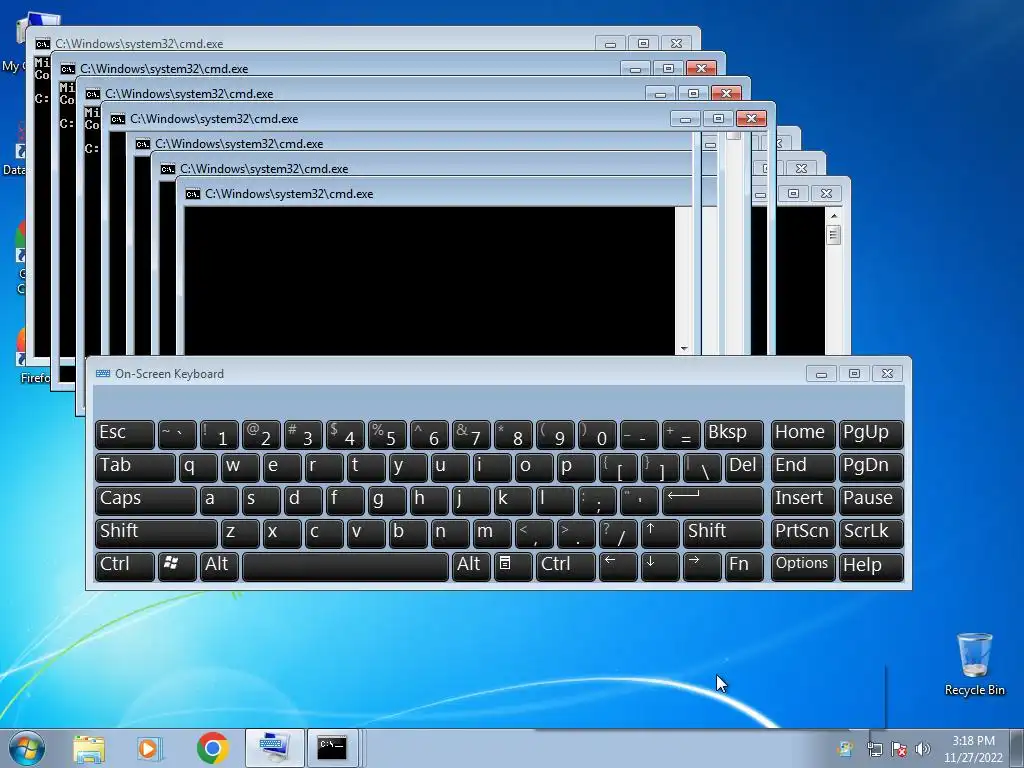Click inside the frontmost cmd.exe console area
1024x768 pixels.
(429, 281)
